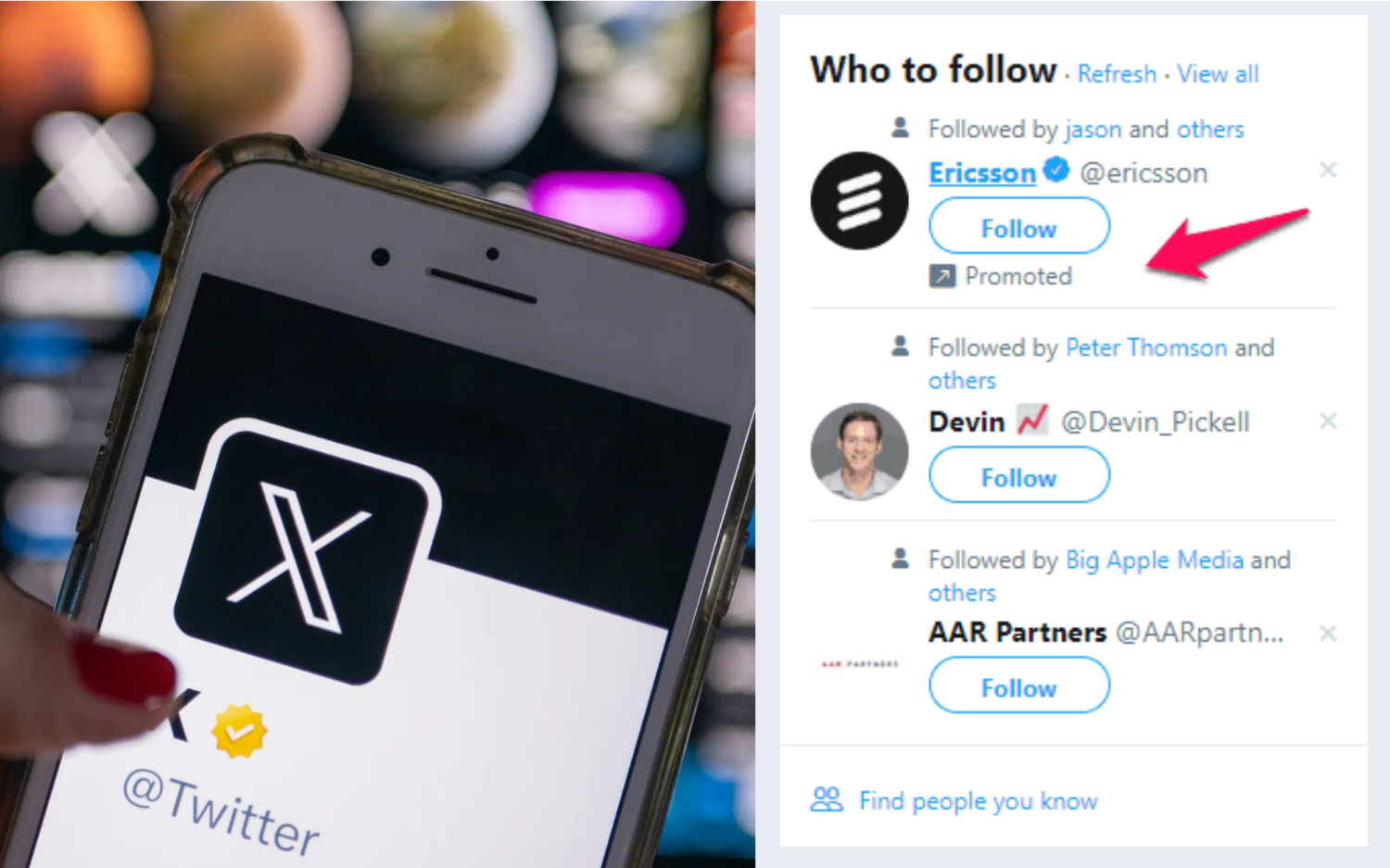Open View all suggestions
The image size is (1390, 868).
pos(1218,74)
